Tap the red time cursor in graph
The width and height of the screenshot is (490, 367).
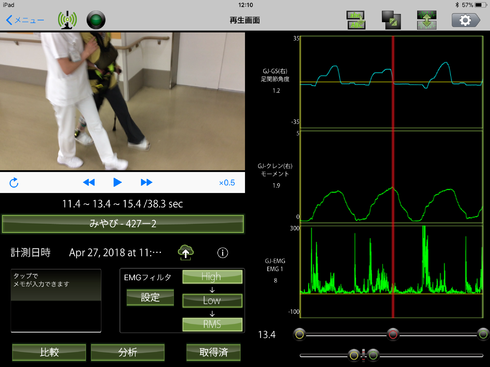(393, 177)
